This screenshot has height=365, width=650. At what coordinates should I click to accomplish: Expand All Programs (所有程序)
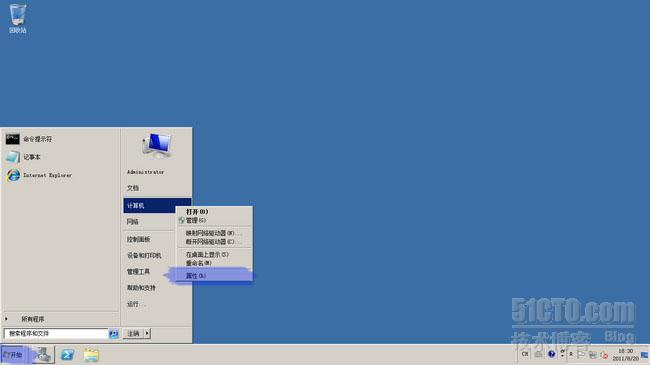point(61,319)
